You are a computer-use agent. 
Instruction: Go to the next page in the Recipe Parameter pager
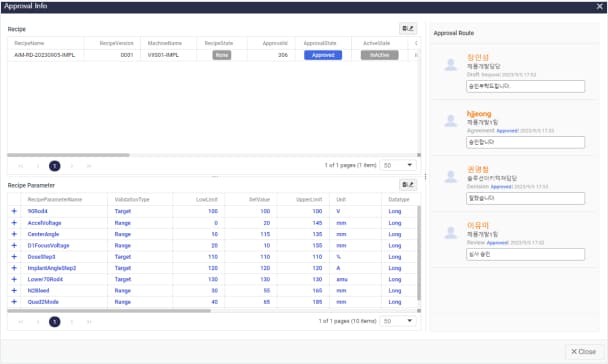tap(72, 322)
